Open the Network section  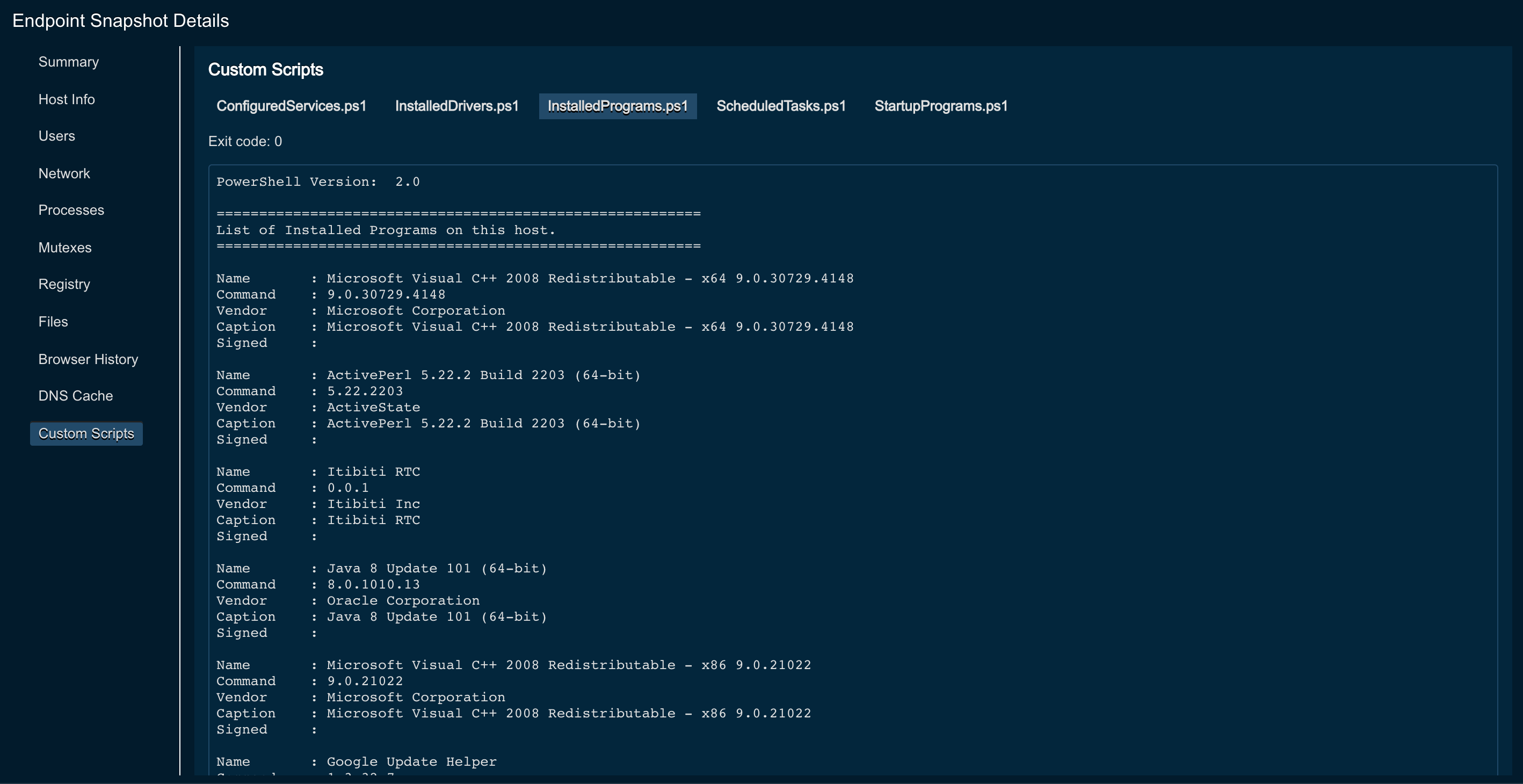pos(64,174)
